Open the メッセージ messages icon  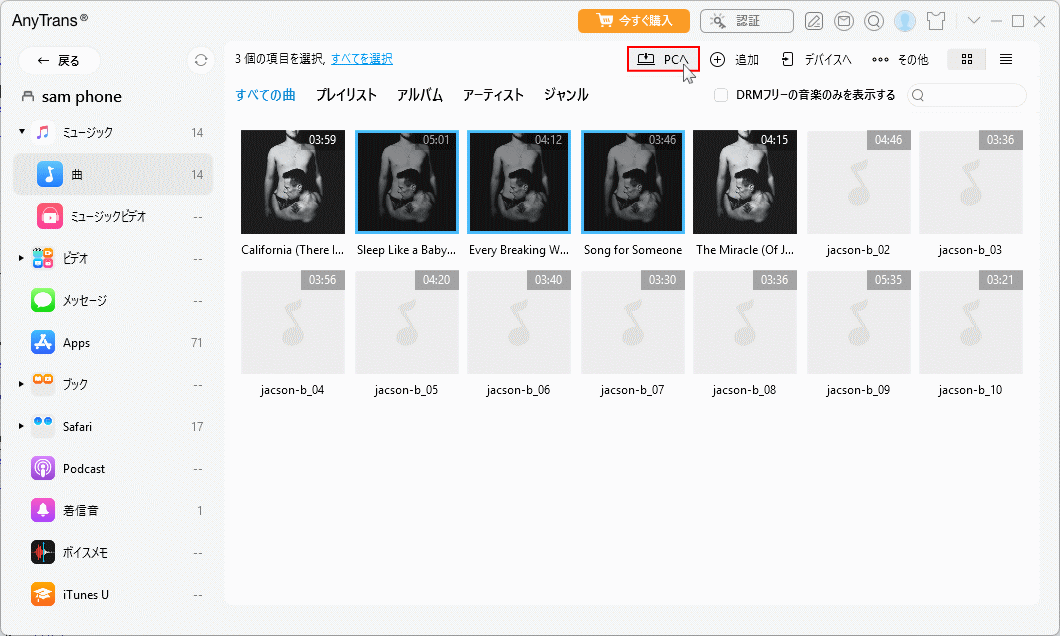point(43,300)
